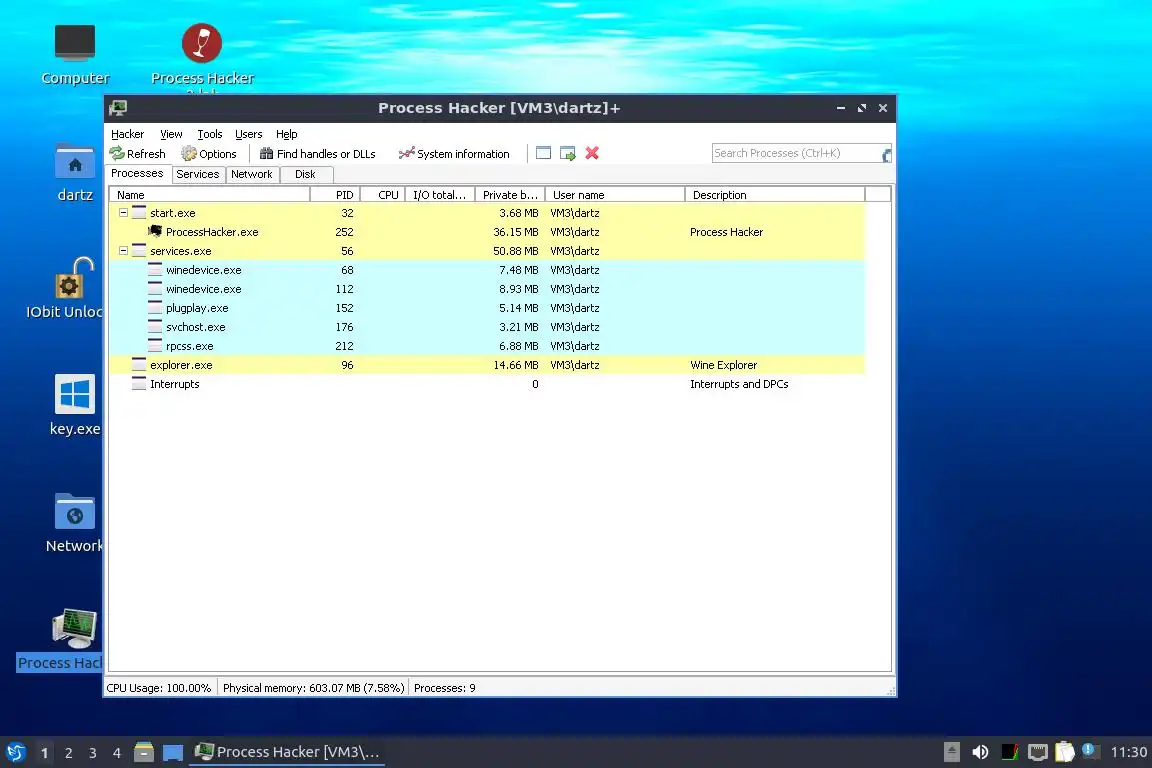Click the 36.15 MB private bytes value
Image resolution: width=1152 pixels, height=768 pixels.
pos(515,232)
